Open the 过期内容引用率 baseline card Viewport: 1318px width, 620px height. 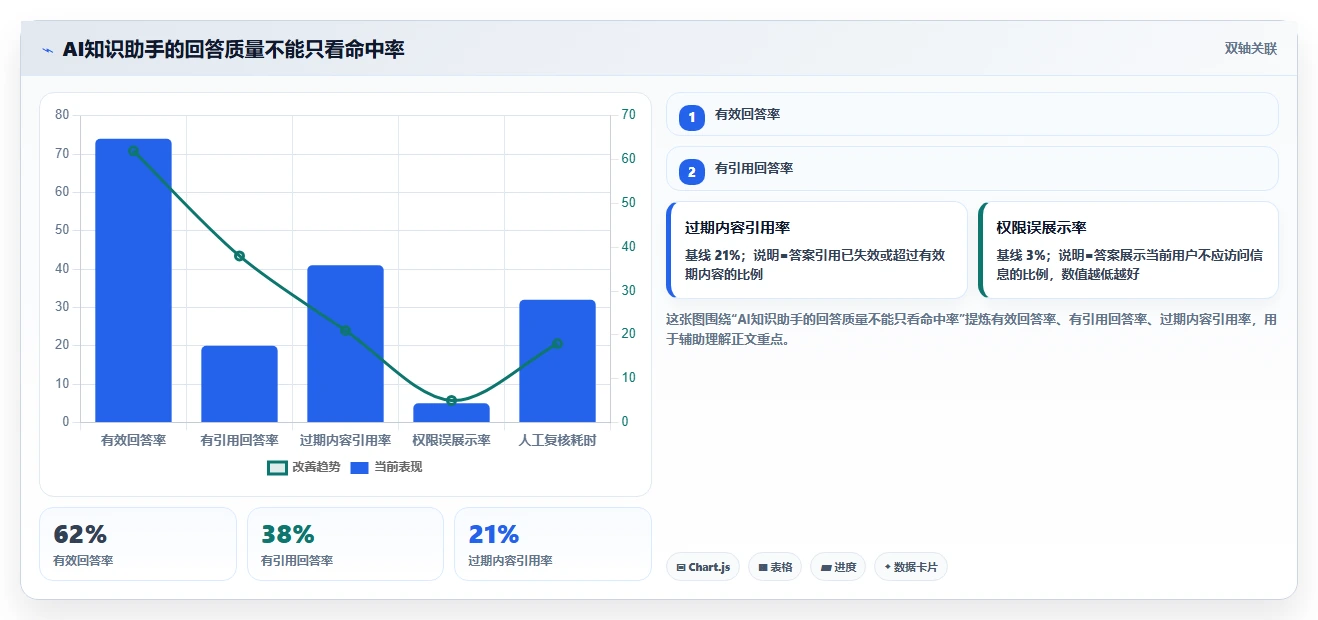point(817,250)
